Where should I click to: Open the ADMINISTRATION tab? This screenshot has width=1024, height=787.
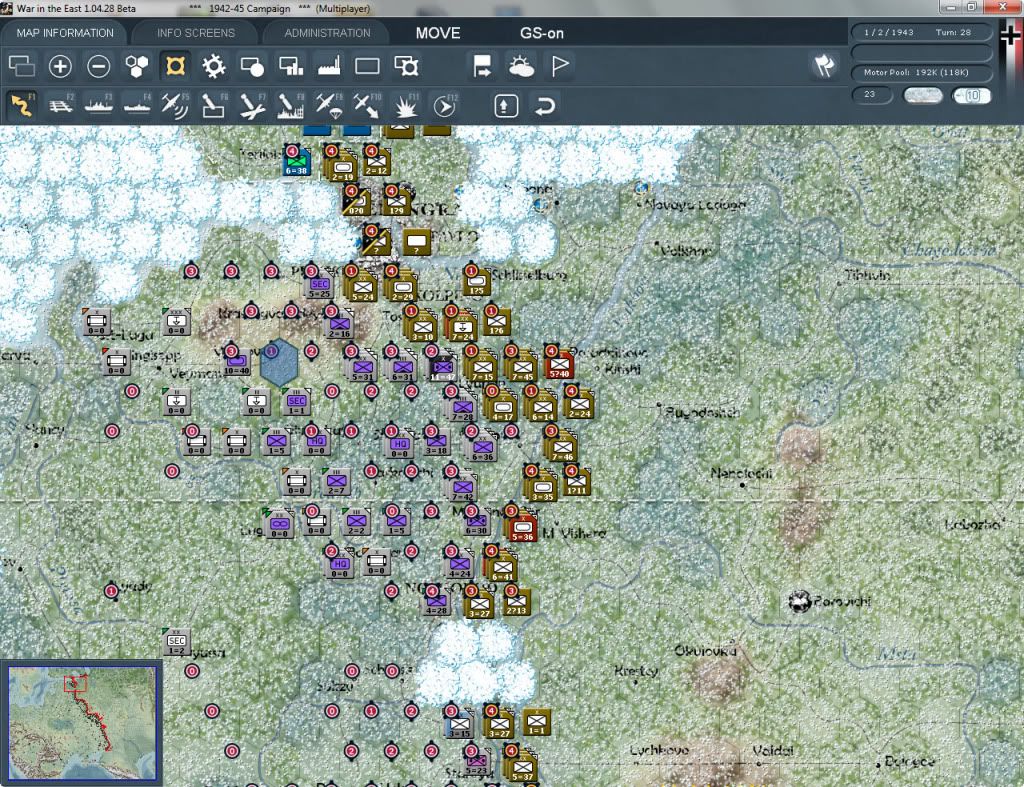point(327,33)
